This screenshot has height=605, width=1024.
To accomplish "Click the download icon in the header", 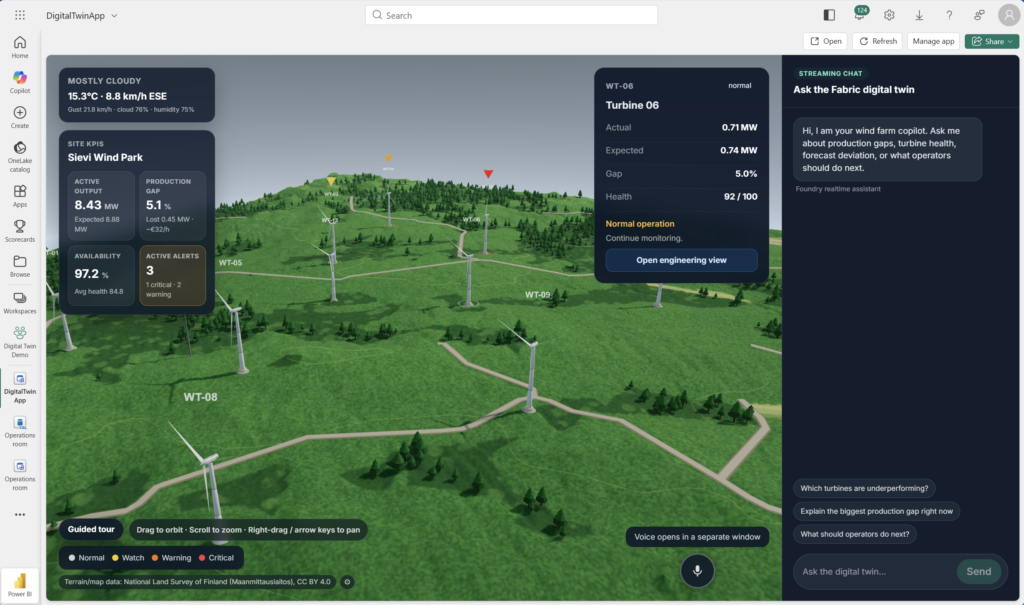I will (x=919, y=15).
